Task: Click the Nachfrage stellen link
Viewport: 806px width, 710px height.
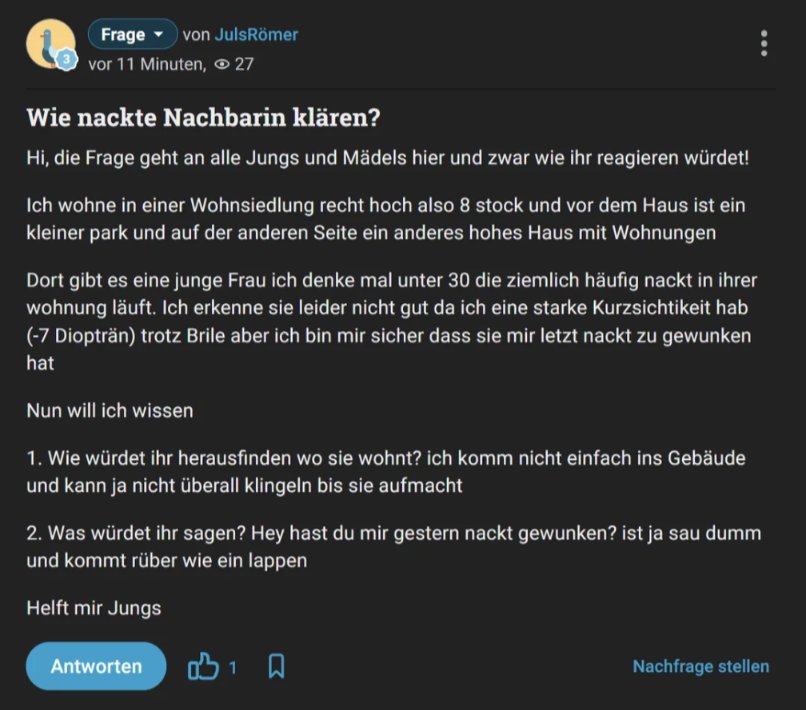Action: pyautogui.click(x=701, y=666)
